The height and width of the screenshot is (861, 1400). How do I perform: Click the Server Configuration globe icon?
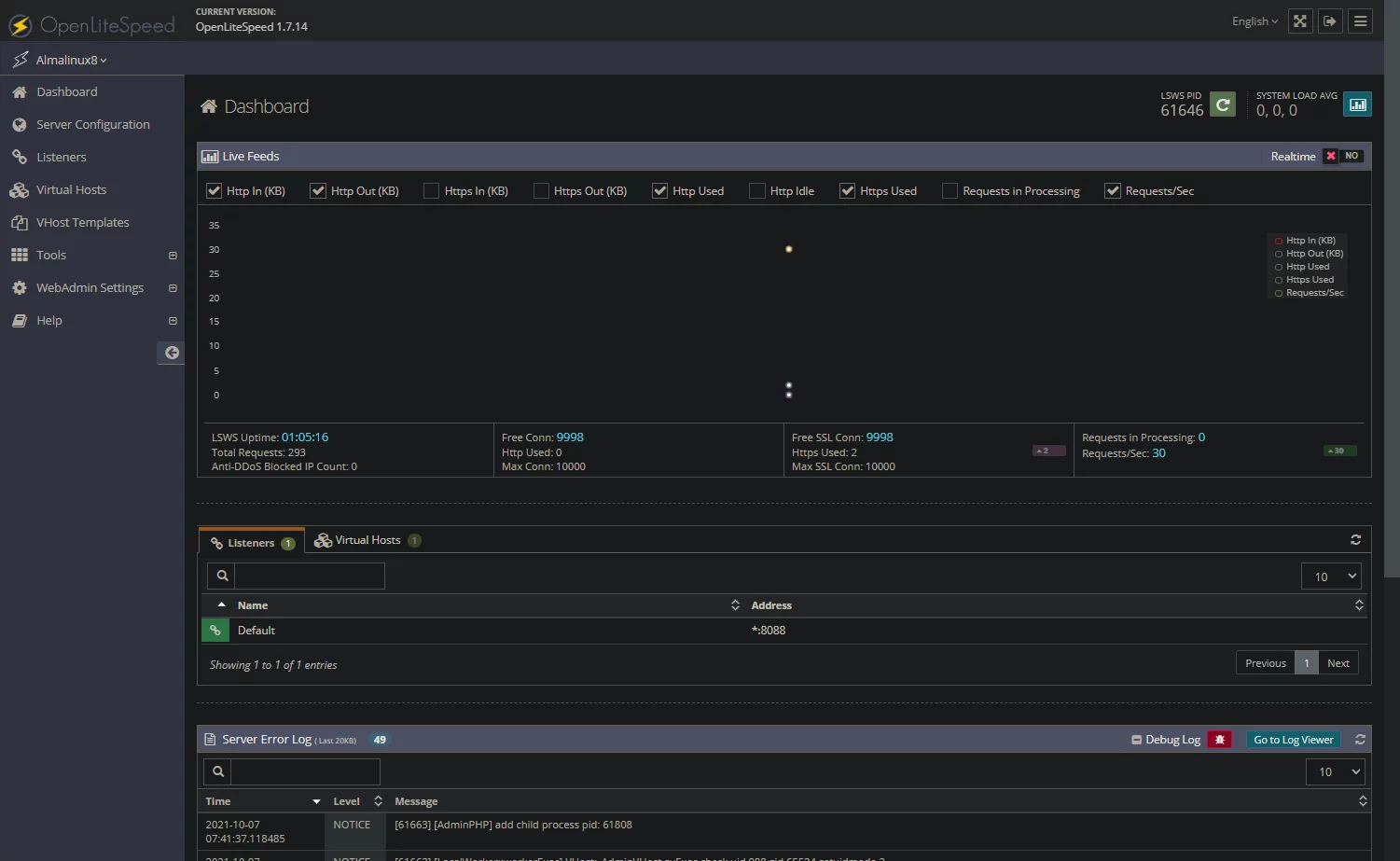(20, 125)
